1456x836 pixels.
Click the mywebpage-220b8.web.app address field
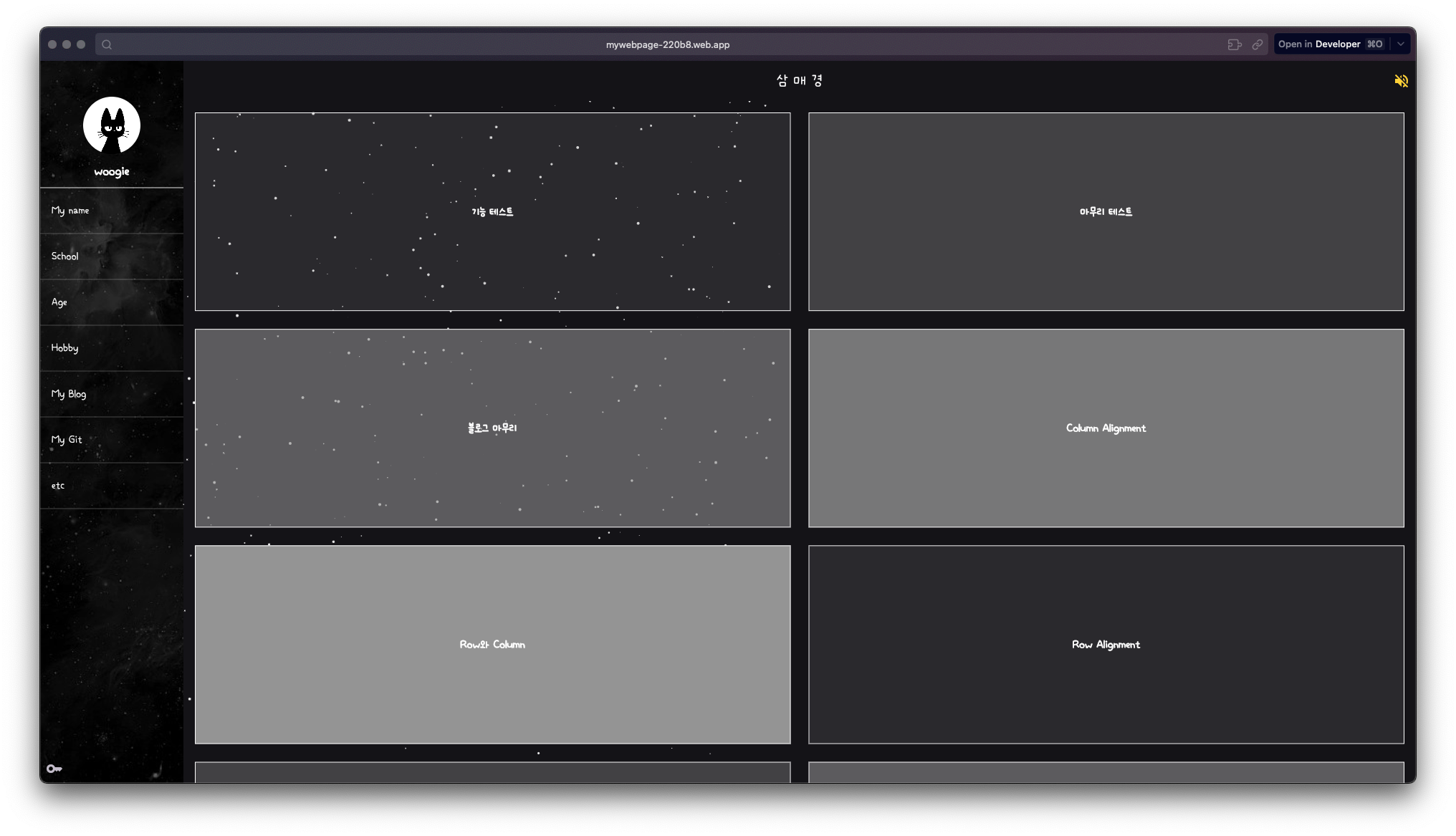pyautogui.click(x=667, y=44)
